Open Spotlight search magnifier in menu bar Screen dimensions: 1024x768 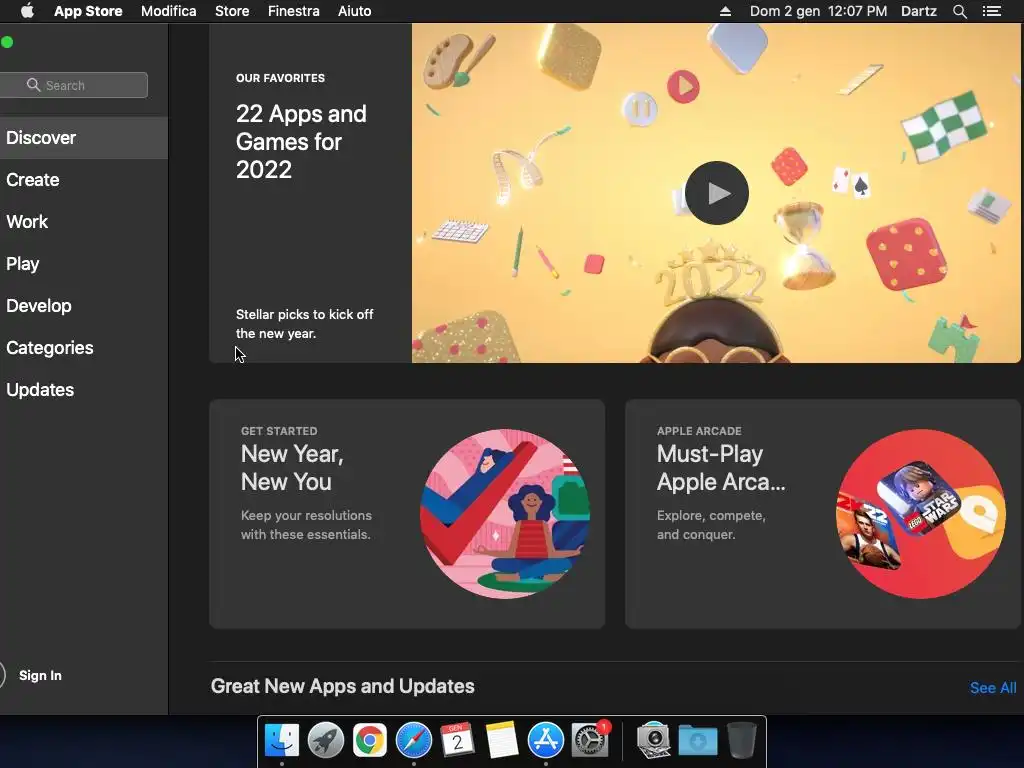(959, 11)
